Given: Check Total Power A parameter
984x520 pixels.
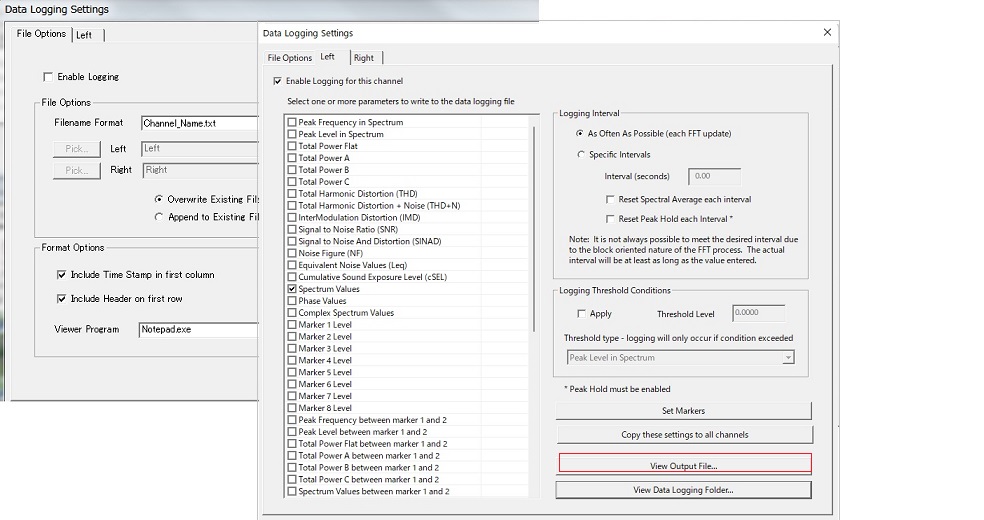Looking at the screenshot, I should click(x=292, y=158).
